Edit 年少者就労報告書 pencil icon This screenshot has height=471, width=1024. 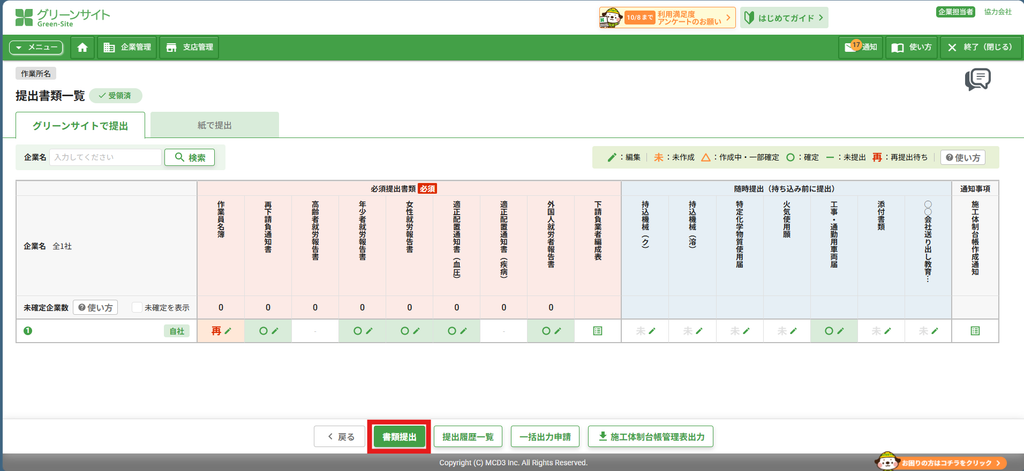369,331
